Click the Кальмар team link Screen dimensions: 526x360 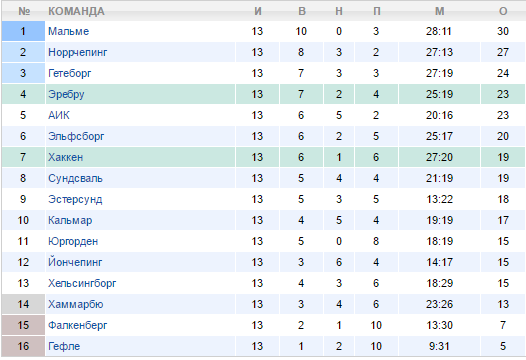pyautogui.click(x=70, y=220)
